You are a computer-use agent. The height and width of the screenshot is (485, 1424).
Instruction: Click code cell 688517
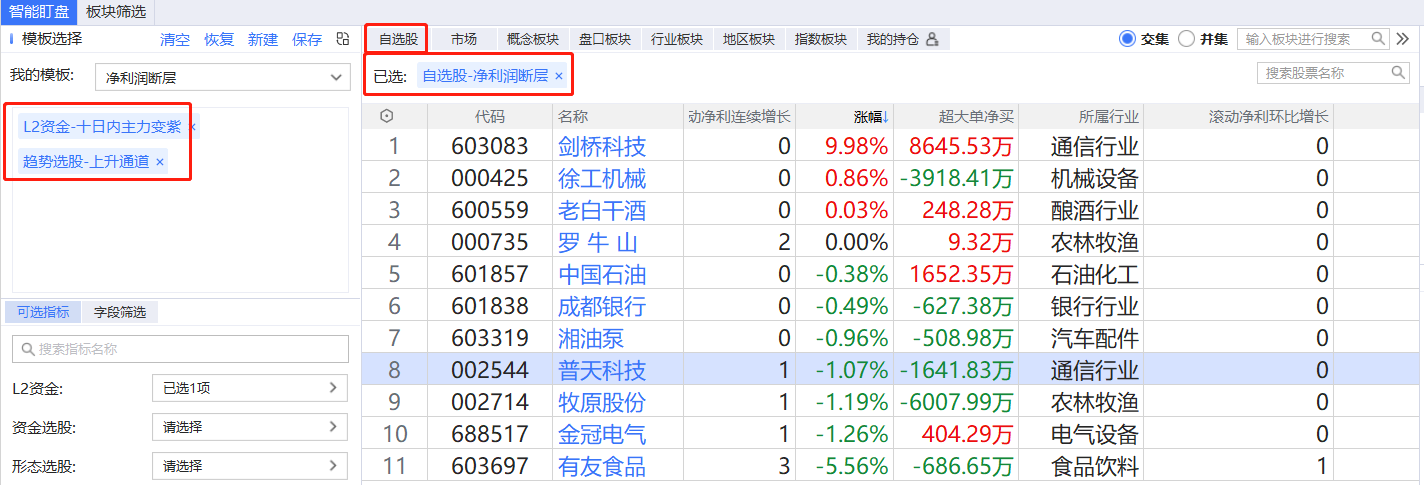490,435
